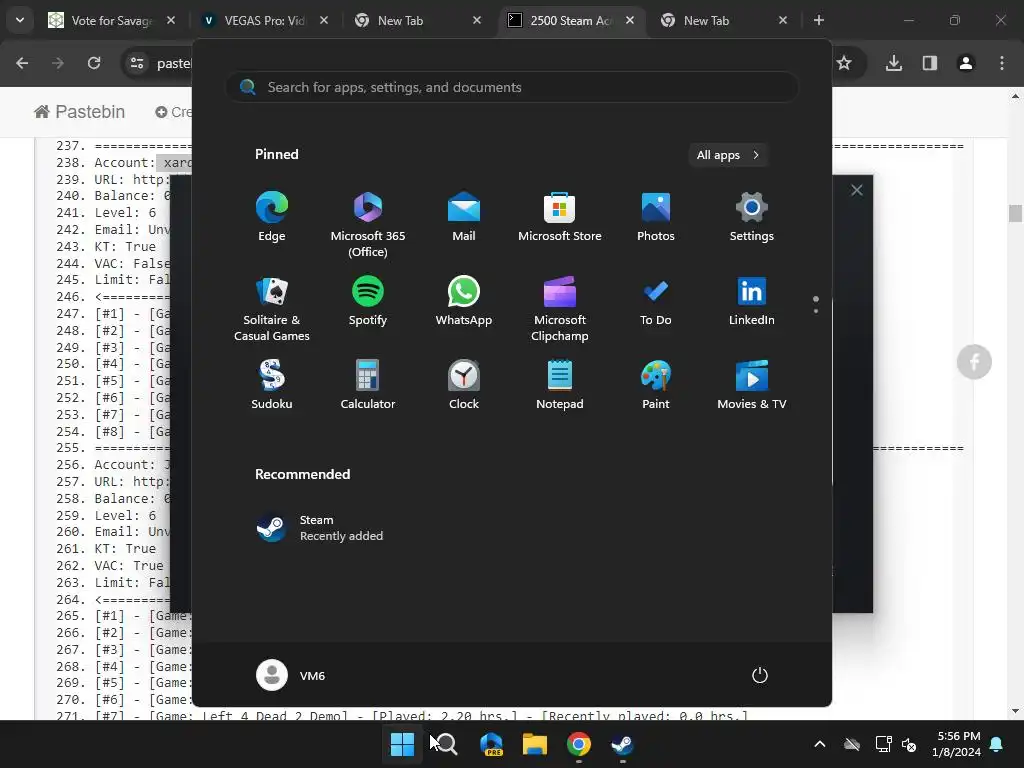Switch to Chrome on taskbar
1024x768 pixels.
point(579,744)
